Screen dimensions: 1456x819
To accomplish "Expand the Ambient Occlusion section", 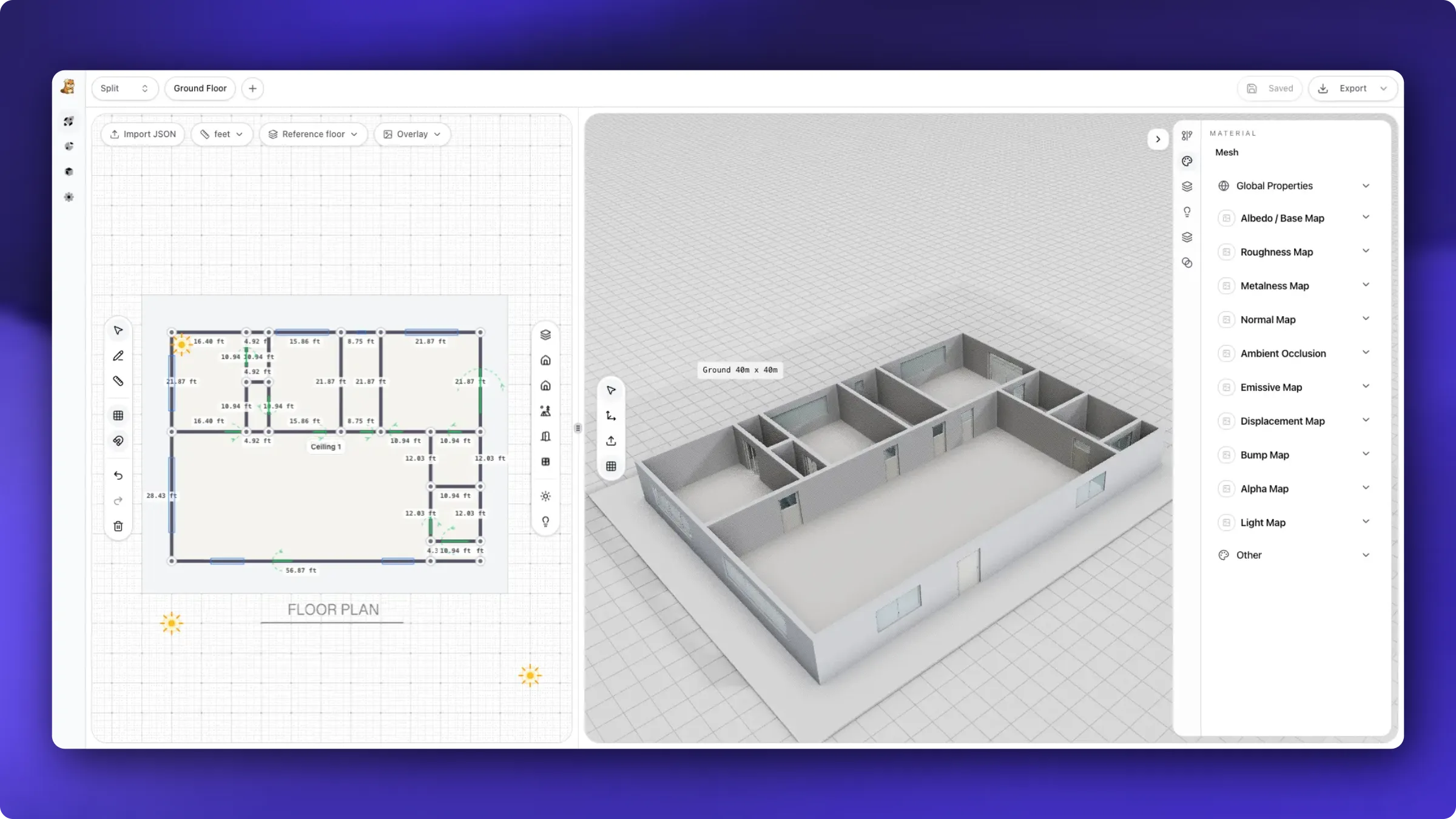I will point(1294,353).
